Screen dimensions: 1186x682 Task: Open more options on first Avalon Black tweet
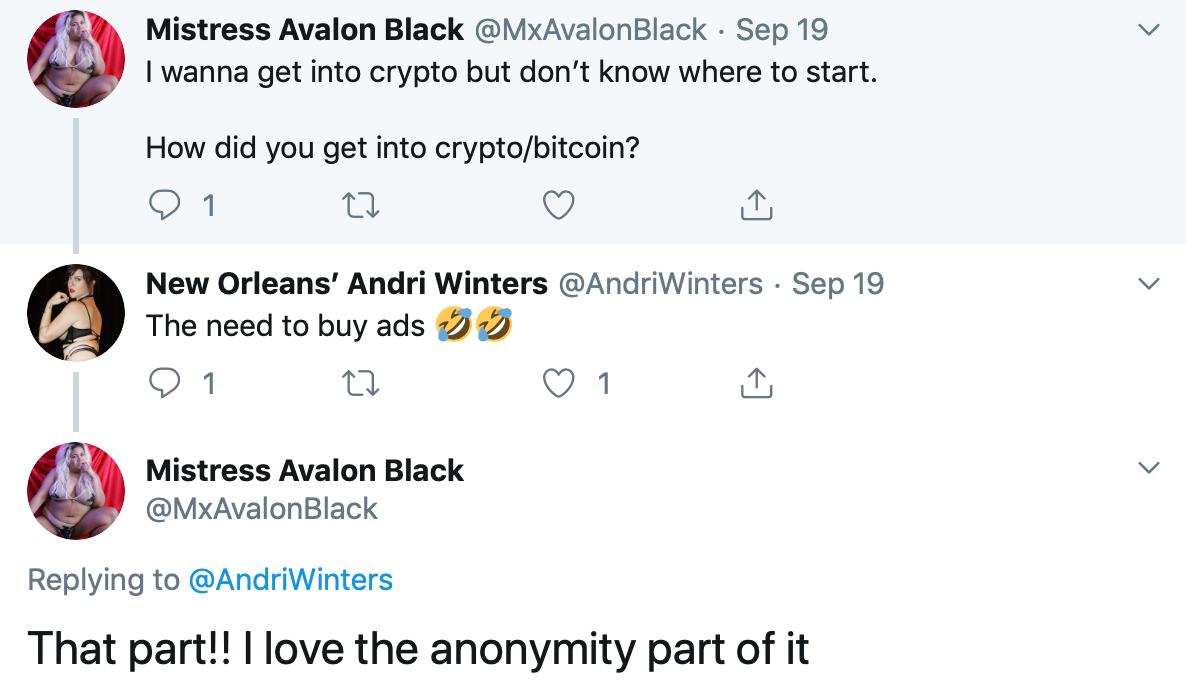click(x=1149, y=31)
